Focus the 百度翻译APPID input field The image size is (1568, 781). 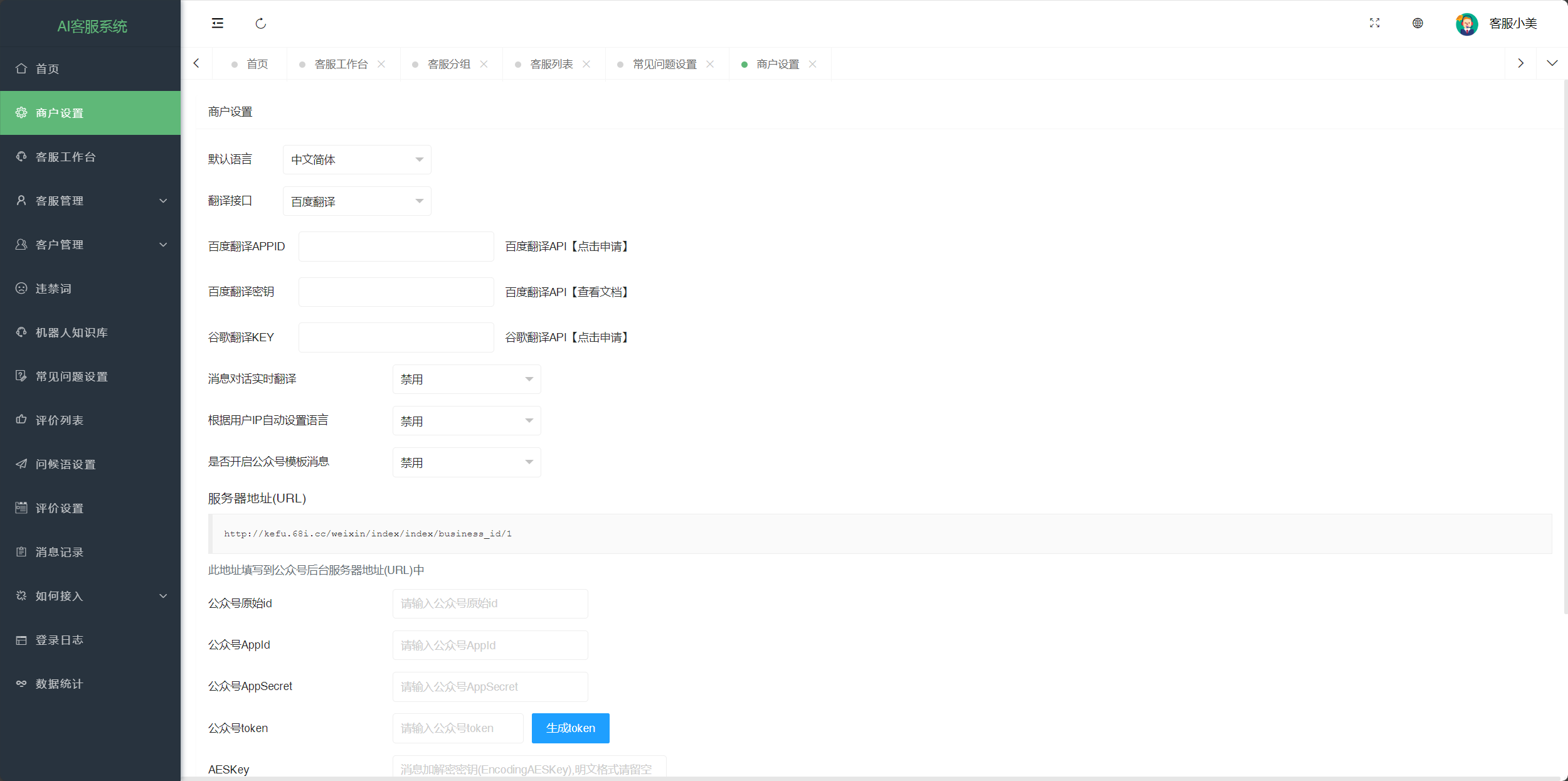[396, 247]
